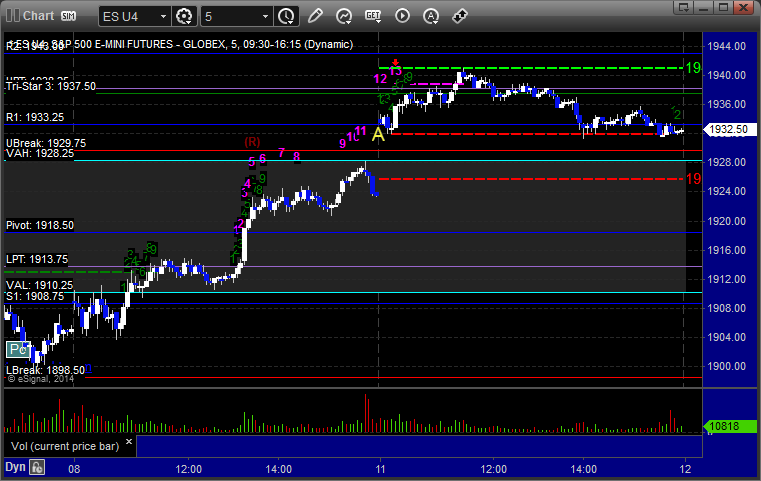
Task: Open the window options menu button
Action: 684,7
